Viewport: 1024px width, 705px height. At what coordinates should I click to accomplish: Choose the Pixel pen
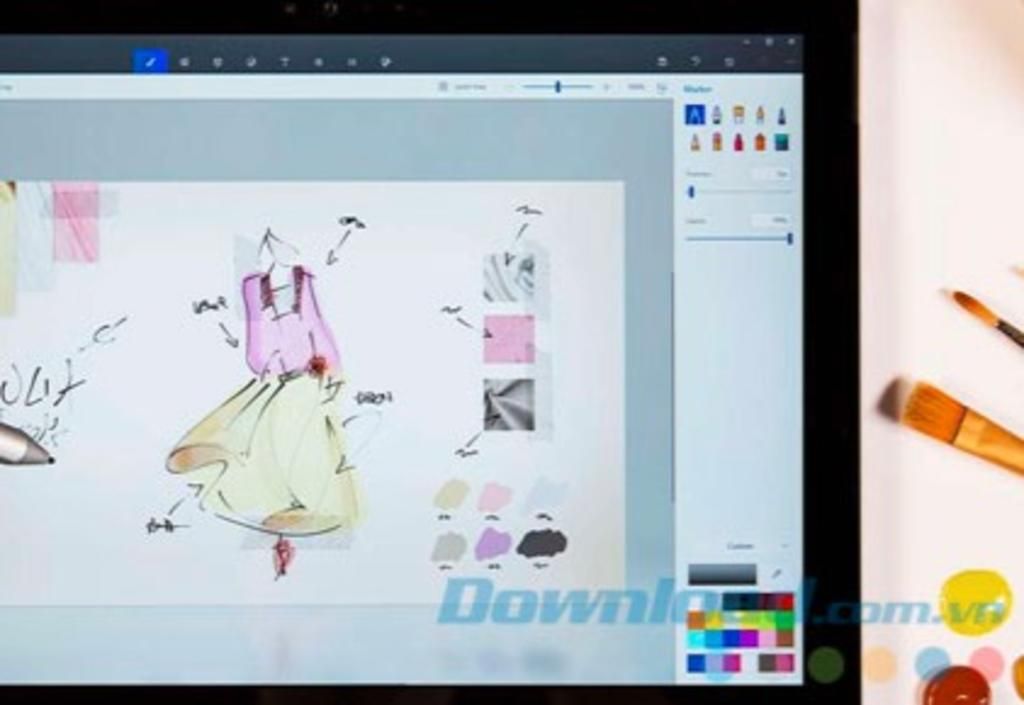point(782,116)
